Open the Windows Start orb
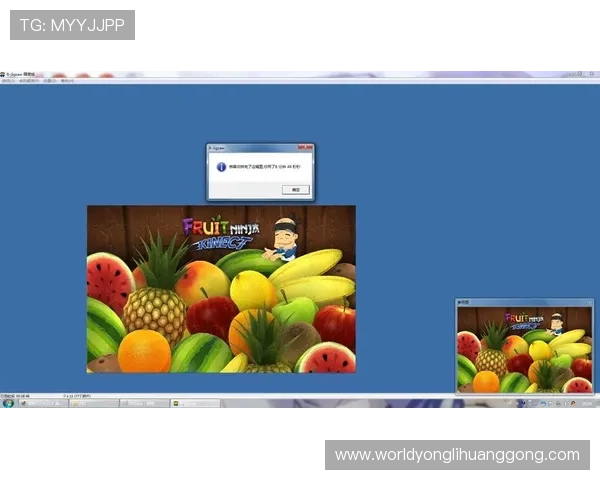600x480 pixels. tap(8, 403)
